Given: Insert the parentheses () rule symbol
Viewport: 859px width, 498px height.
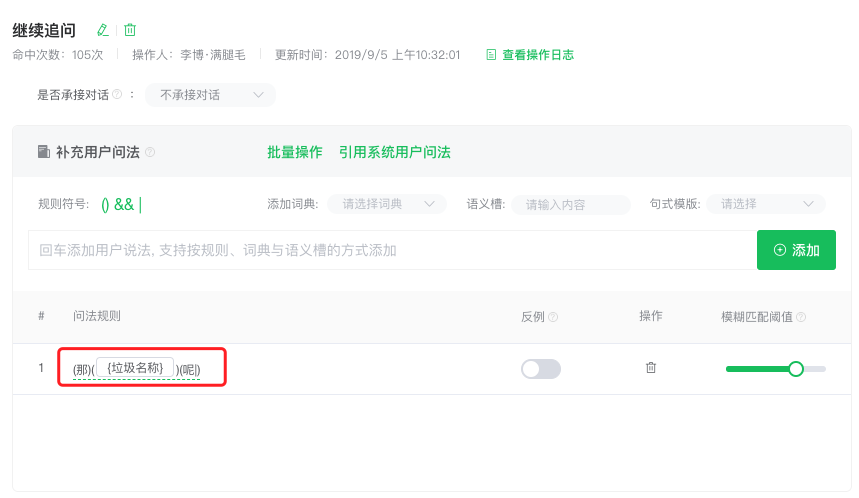Looking at the screenshot, I should (x=105, y=205).
